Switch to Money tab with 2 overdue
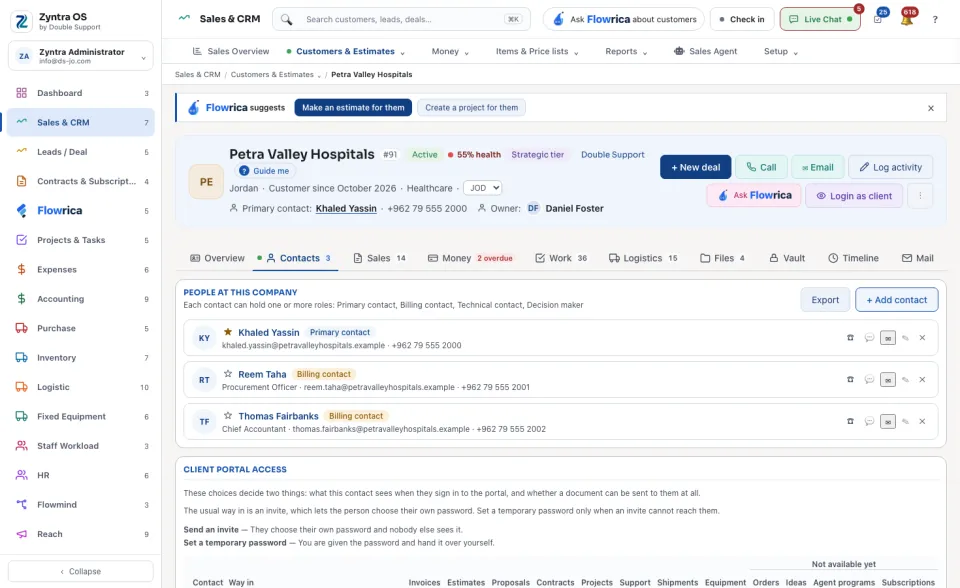Screen dimensions: 960x588 pos(470,258)
